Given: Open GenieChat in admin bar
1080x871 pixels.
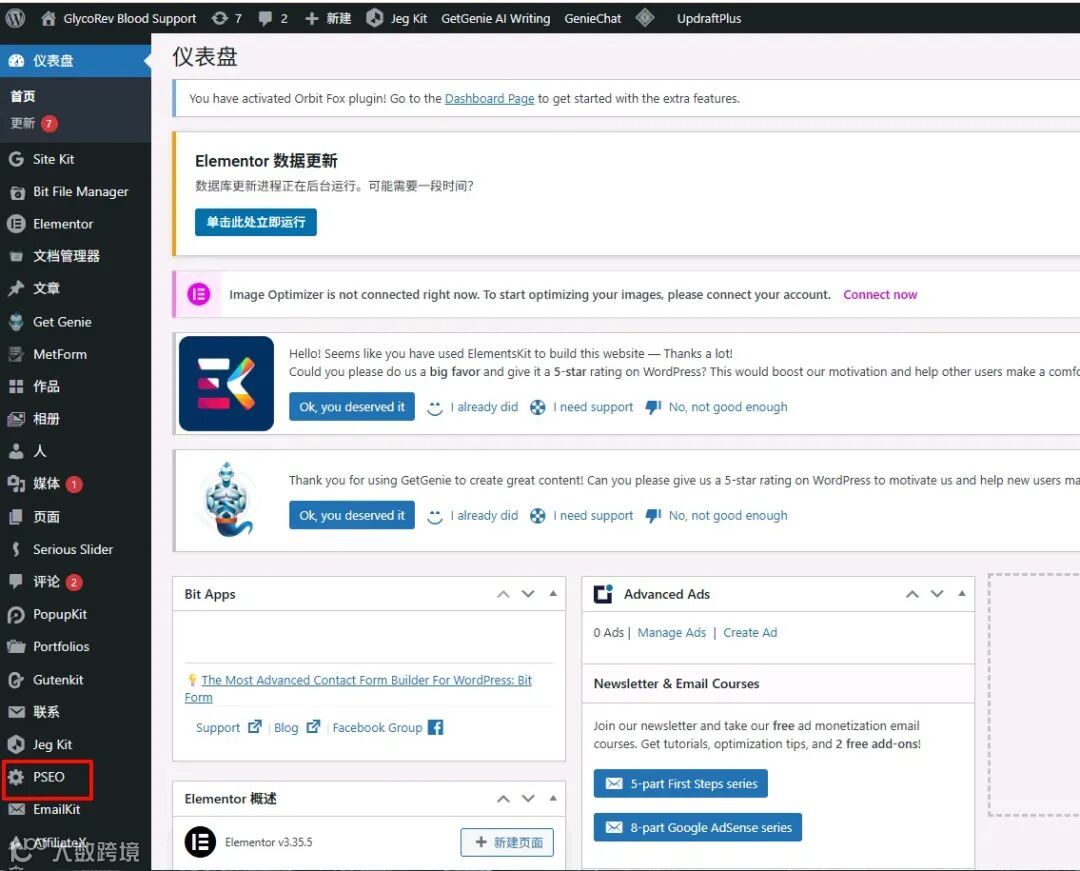Looking at the screenshot, I should coord(593,19).
